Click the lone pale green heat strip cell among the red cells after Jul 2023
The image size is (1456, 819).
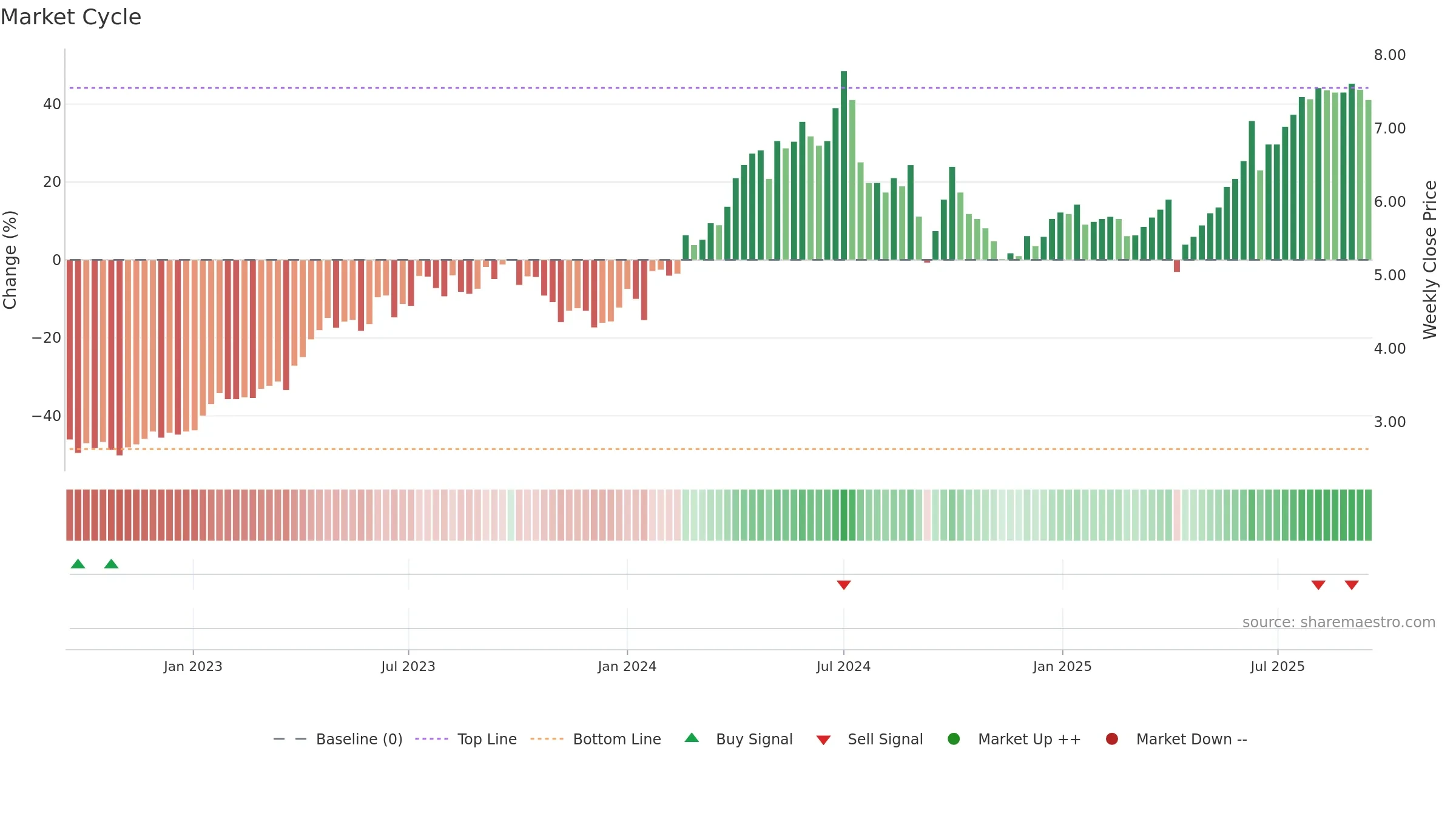511,515
